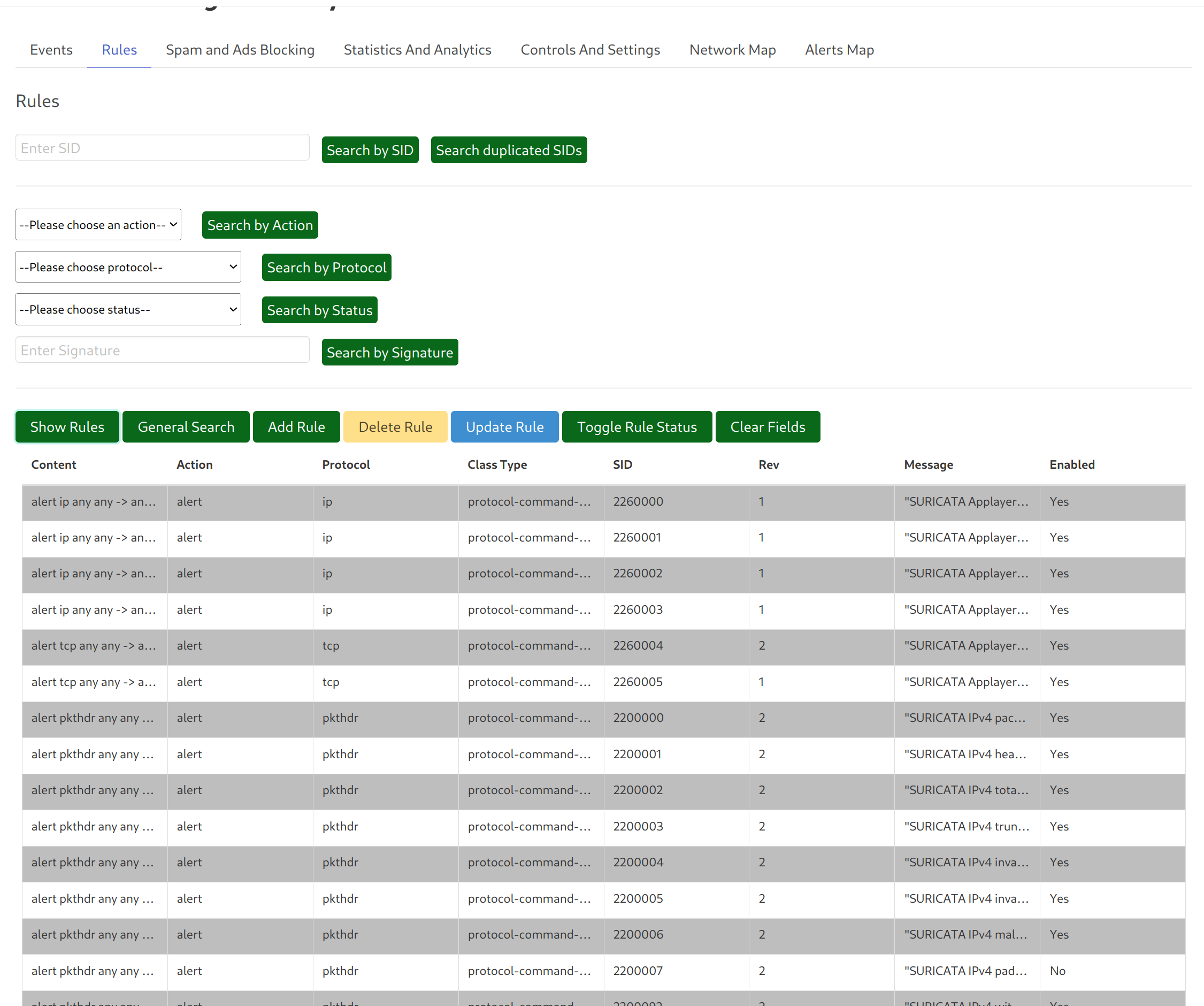The width and height of the screenshot is (1204, 1006).
Task: Open Statistics And Analytics tab
Action: pyautogui.click(x=417, y=50)
